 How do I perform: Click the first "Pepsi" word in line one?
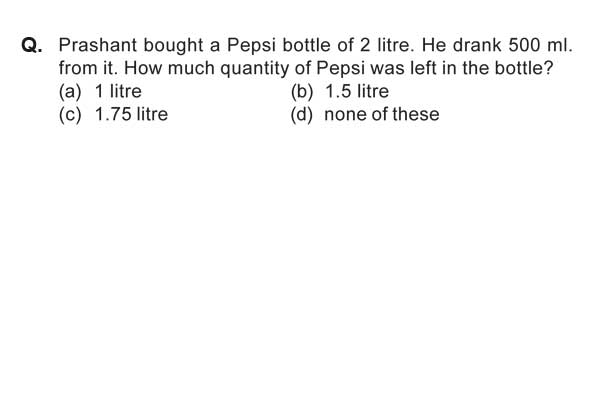point(251,46)
